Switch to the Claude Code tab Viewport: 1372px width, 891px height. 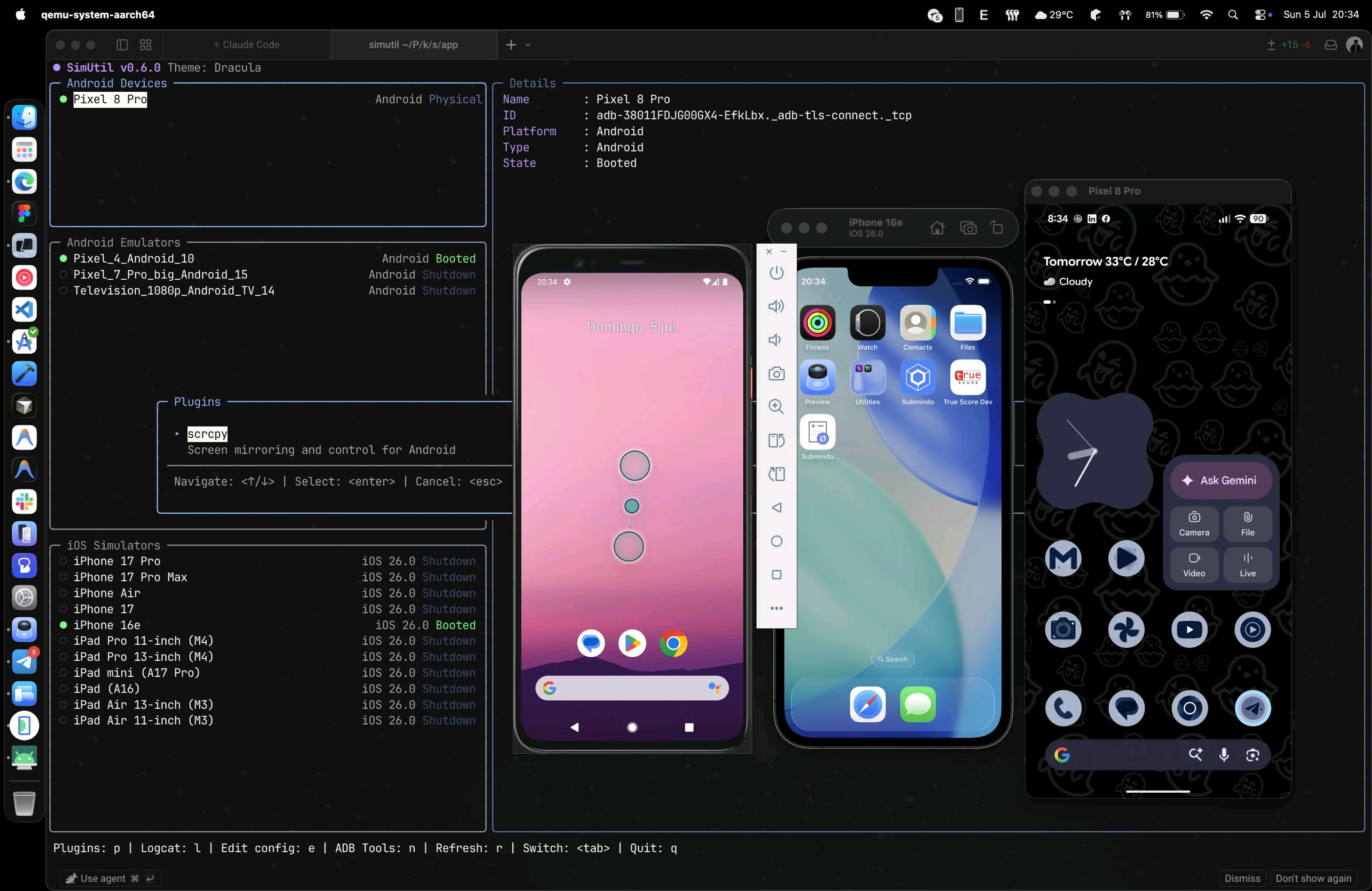pos(246,45)
